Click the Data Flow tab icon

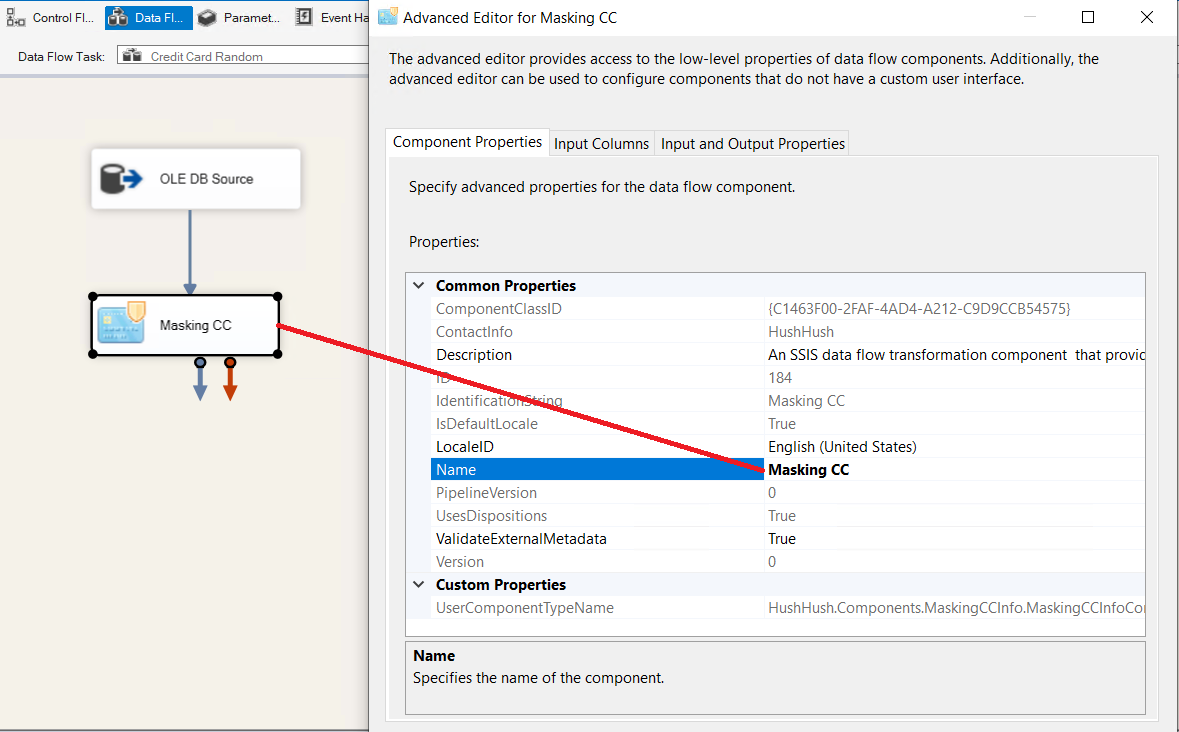(x=118, y=17)
